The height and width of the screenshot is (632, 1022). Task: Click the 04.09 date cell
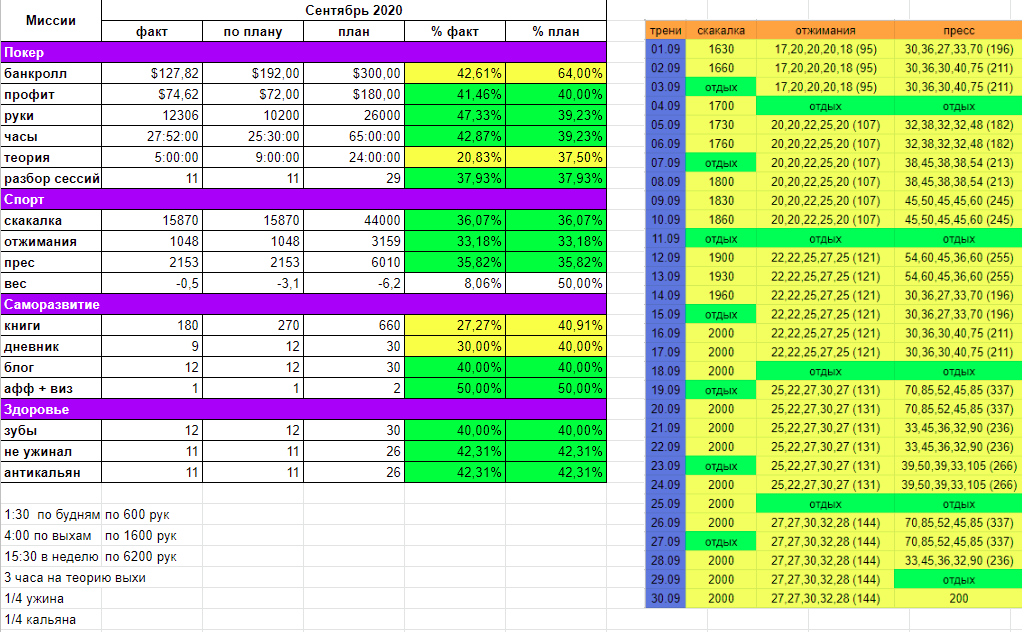pyautogui.click(x=665, y=106)
